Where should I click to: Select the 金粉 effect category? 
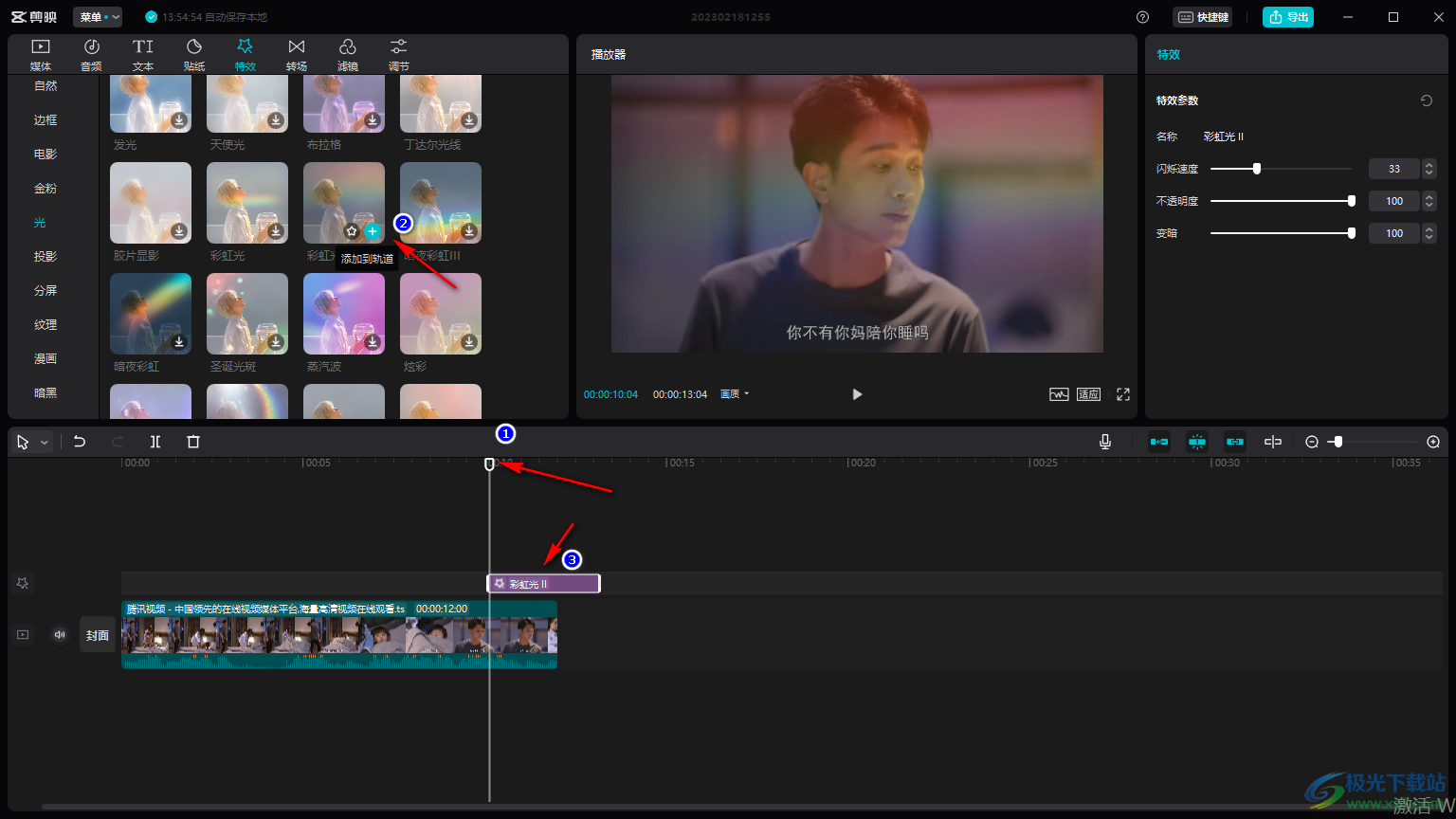click(45, 189)
